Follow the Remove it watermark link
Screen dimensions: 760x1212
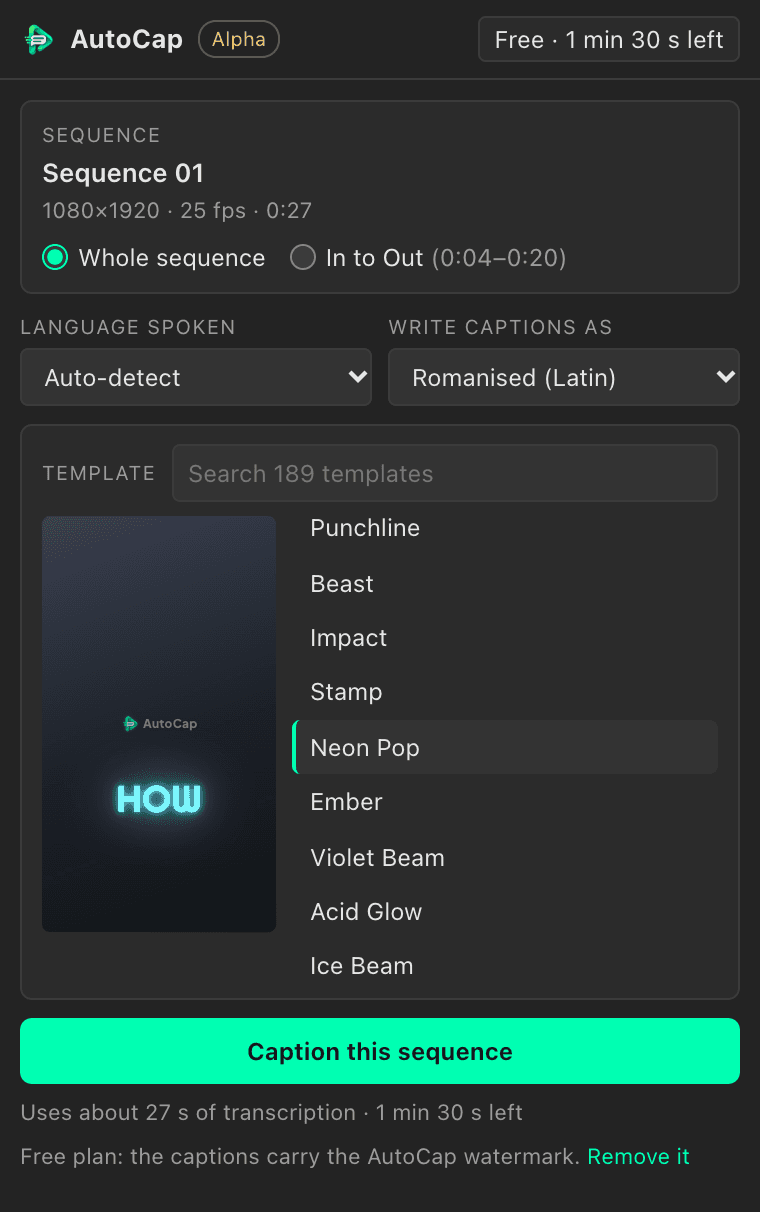click(x=639, y=1157)
